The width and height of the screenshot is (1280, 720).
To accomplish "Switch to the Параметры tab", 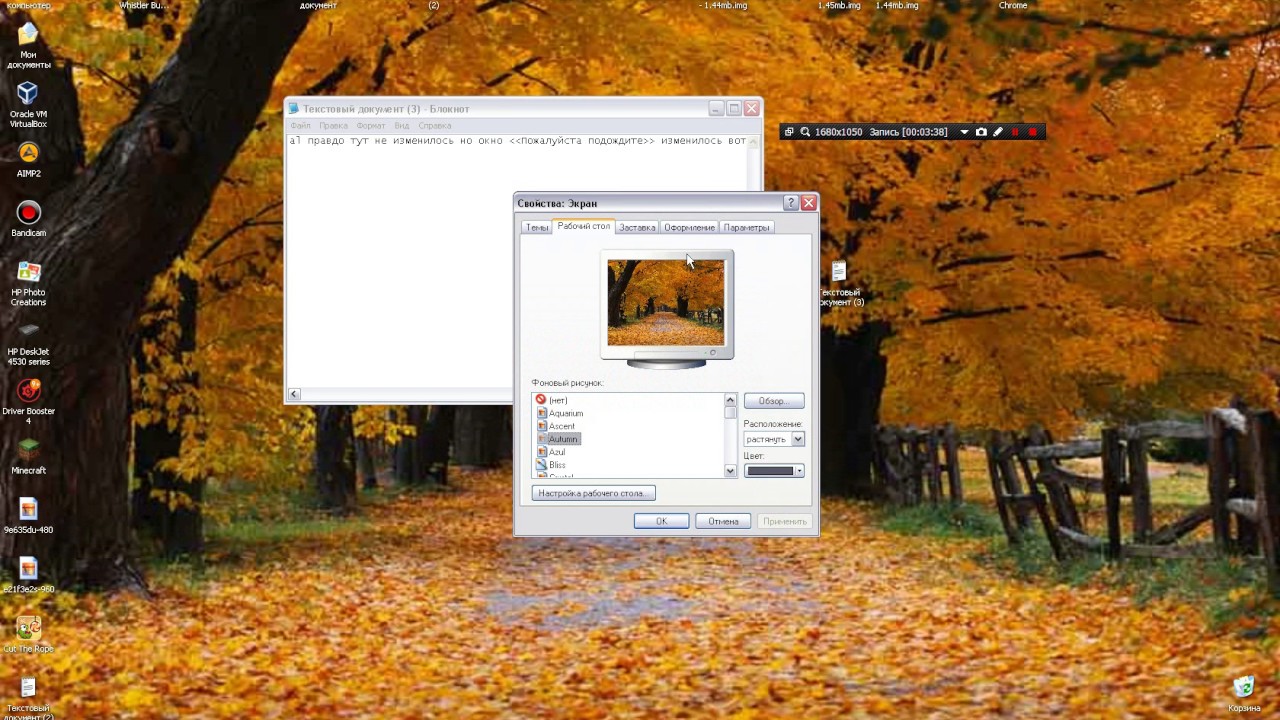I will point(746,227).
